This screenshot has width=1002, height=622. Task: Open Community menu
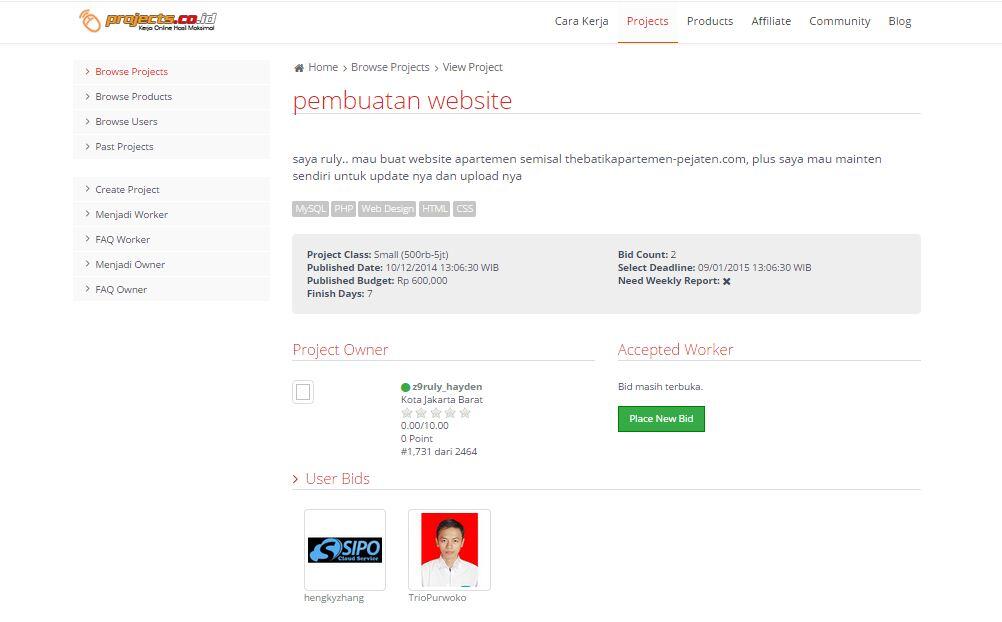(840, 21)
